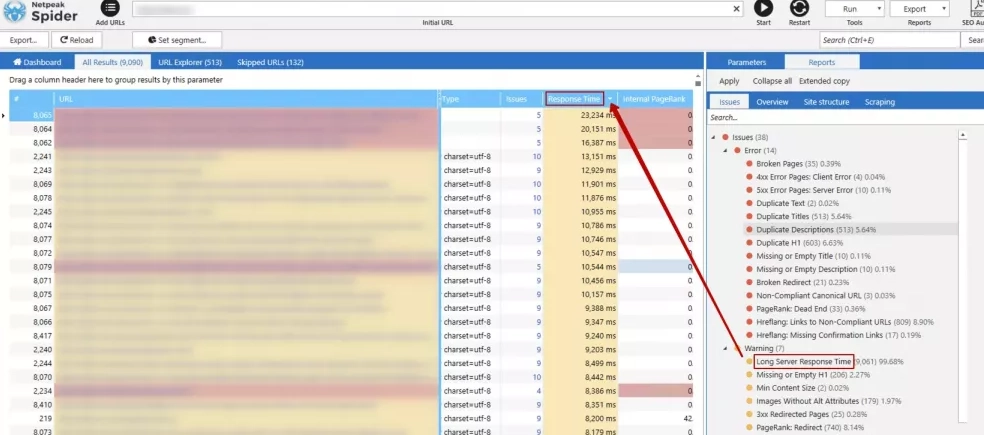Click the Reload button

pyautogui.click(x=77, y=40)
